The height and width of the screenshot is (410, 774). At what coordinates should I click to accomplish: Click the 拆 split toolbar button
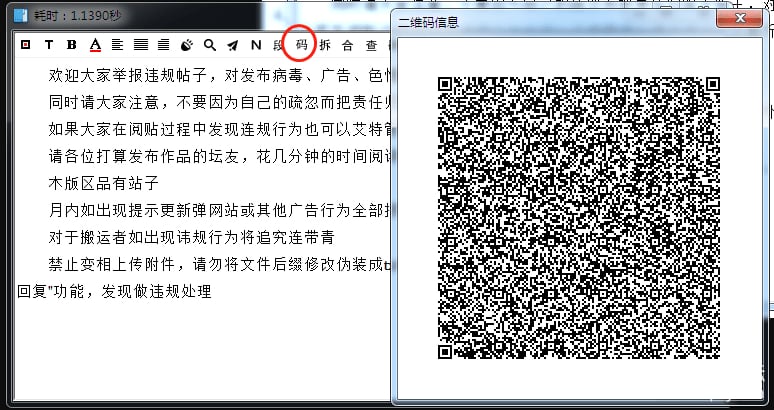(x=325, y=45)
